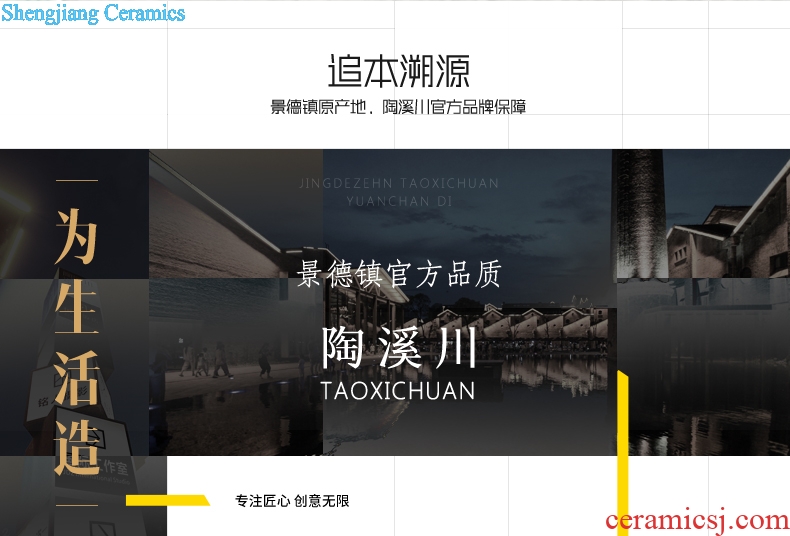
Task: Click the 陶溪川 large white calligraphy text
Action: (x=400, y=348)
